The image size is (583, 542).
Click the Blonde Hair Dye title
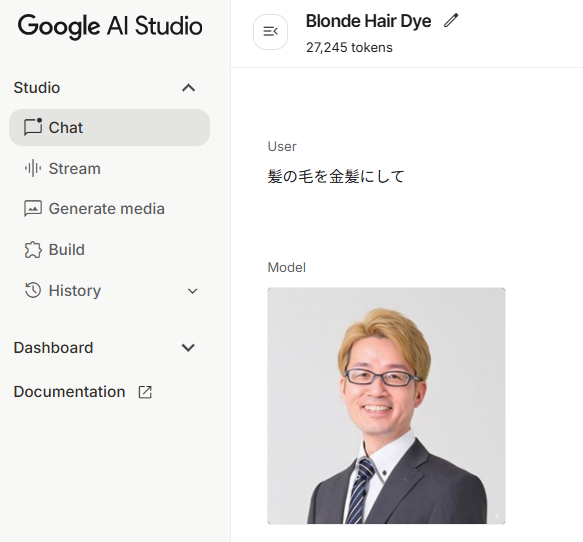(x=368, y=21)
